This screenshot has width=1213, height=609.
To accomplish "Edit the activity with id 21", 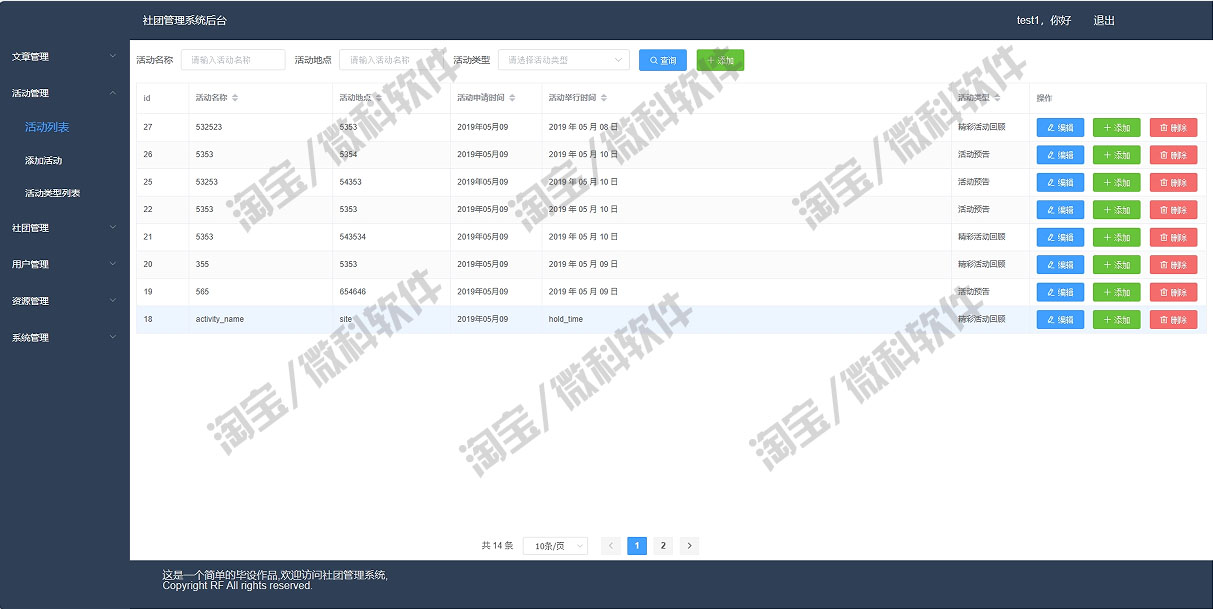I will [1060, 237].
